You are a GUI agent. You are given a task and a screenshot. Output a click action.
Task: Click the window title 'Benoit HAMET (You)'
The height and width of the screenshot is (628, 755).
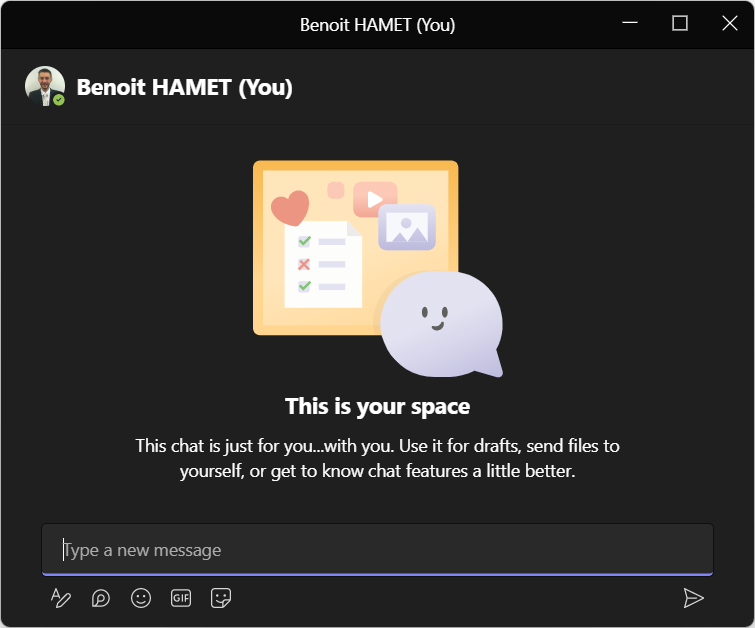(377, 24)
